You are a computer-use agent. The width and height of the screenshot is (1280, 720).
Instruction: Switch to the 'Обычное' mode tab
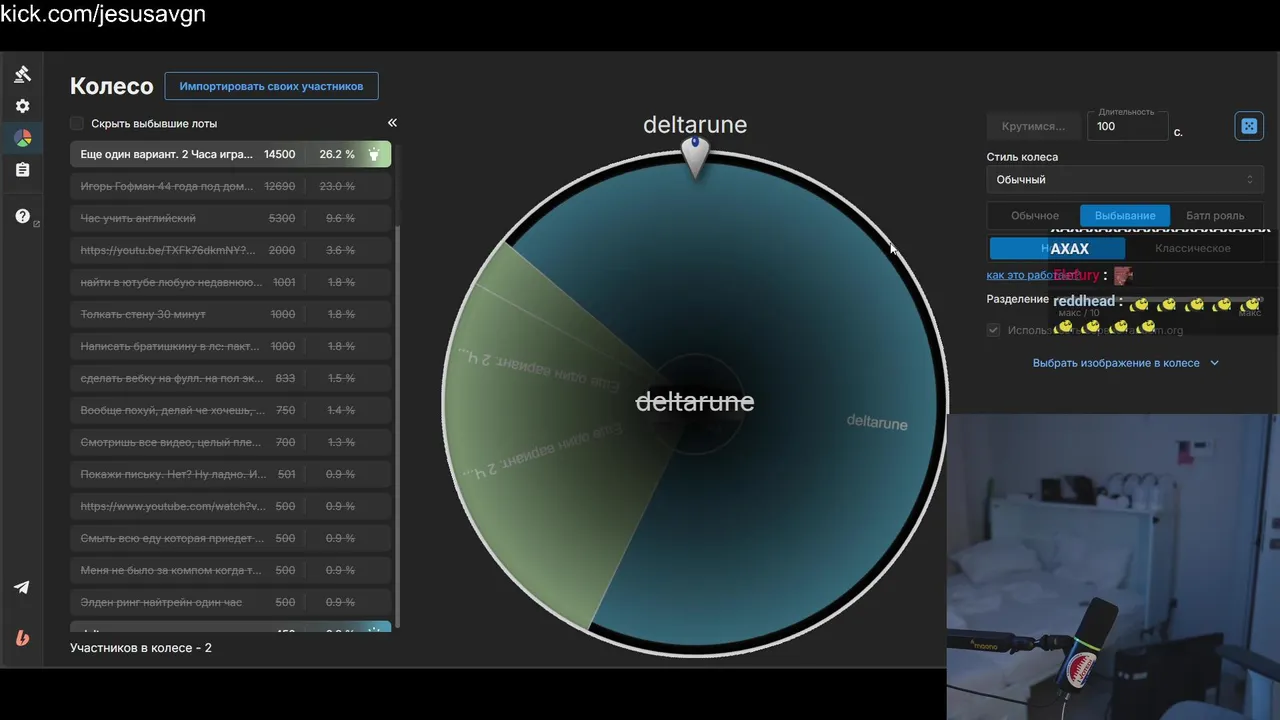(x=1034, y=216)
